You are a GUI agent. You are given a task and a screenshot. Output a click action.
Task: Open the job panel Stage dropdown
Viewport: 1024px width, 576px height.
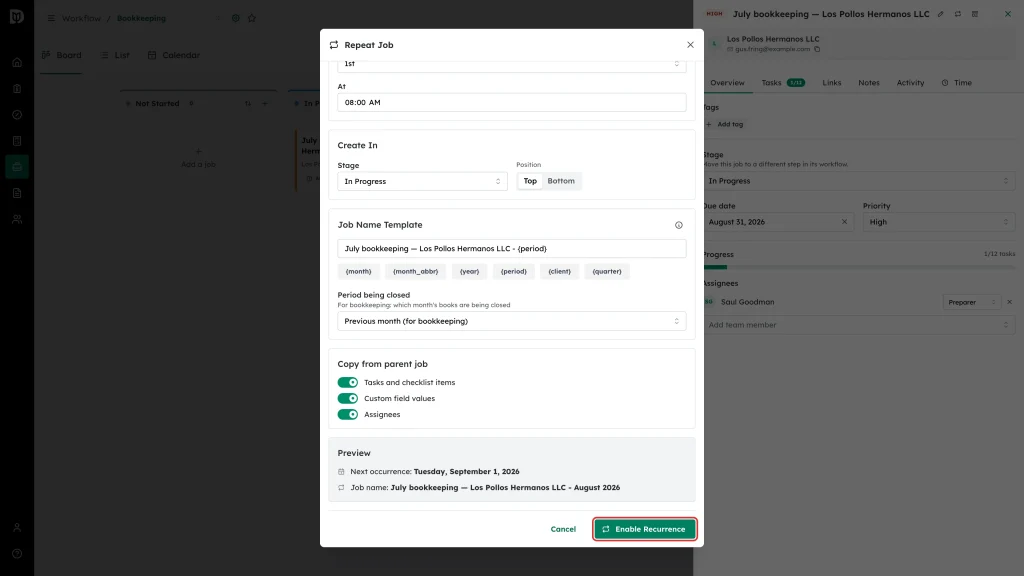pos(858,181)
